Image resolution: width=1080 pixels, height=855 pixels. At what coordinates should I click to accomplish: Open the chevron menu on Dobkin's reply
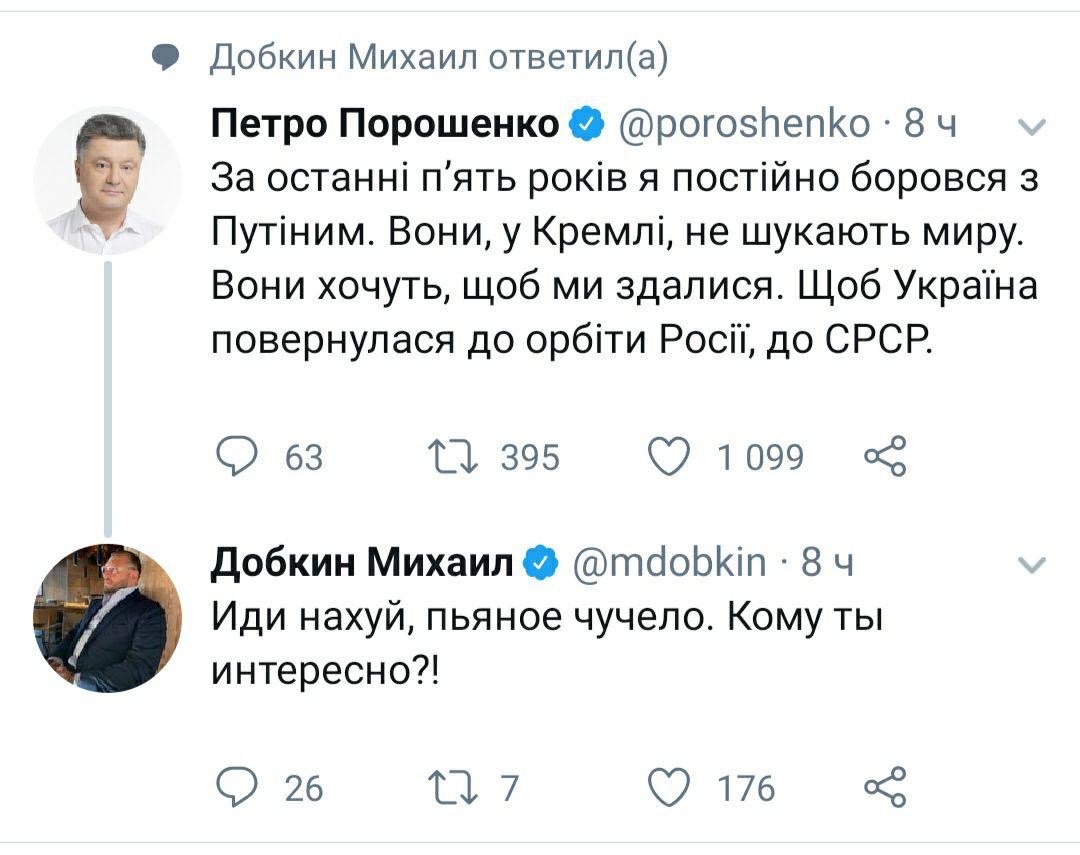point(1031,565)
